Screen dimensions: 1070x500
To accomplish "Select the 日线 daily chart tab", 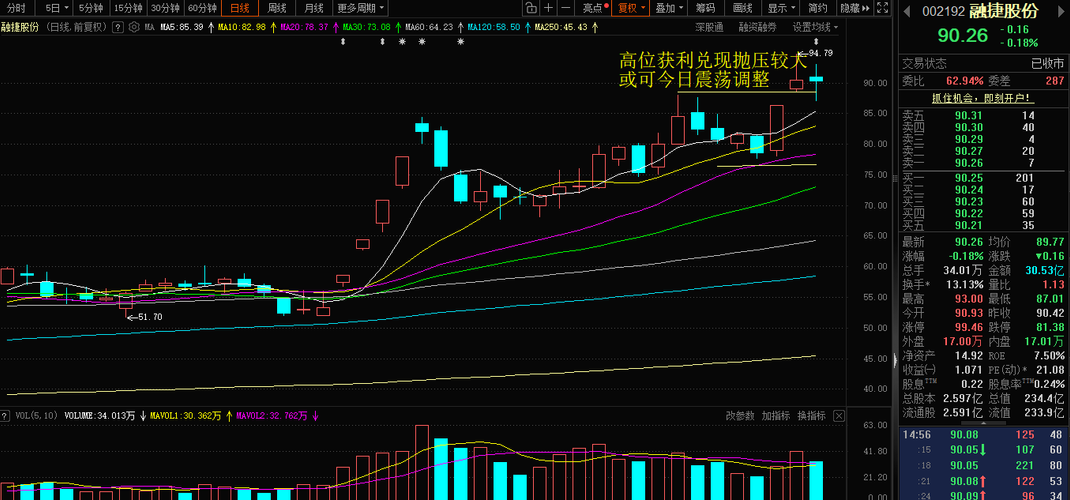I will click(x=240, y=8).
